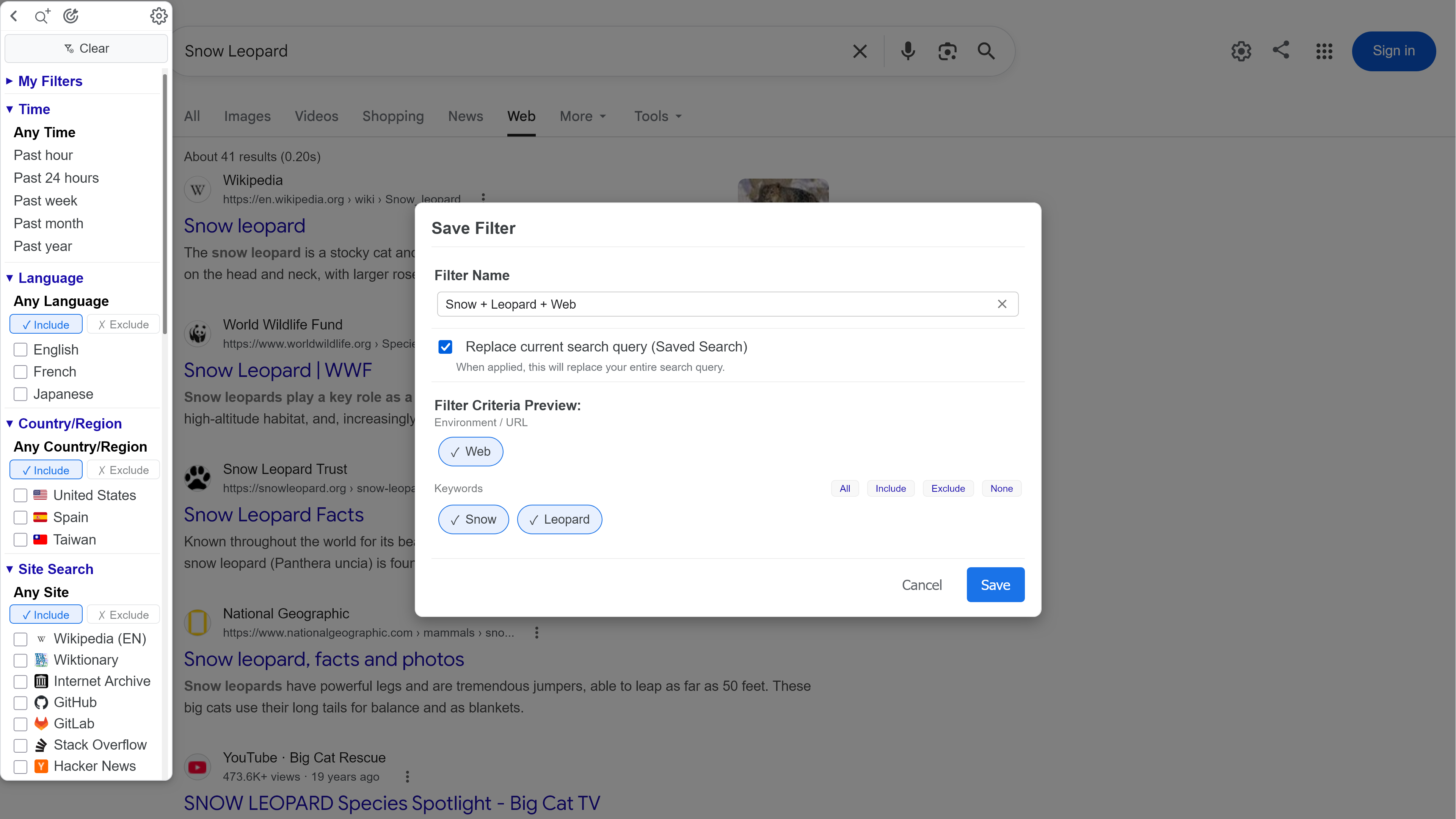Toggle the Web environment chip
1456x819 pixels.
(x=470, y=452)
